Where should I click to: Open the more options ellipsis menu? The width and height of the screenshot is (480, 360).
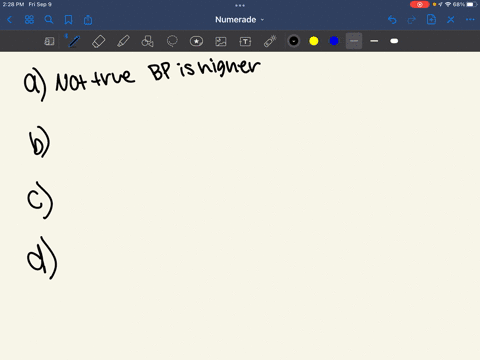[x=470, y=20]
